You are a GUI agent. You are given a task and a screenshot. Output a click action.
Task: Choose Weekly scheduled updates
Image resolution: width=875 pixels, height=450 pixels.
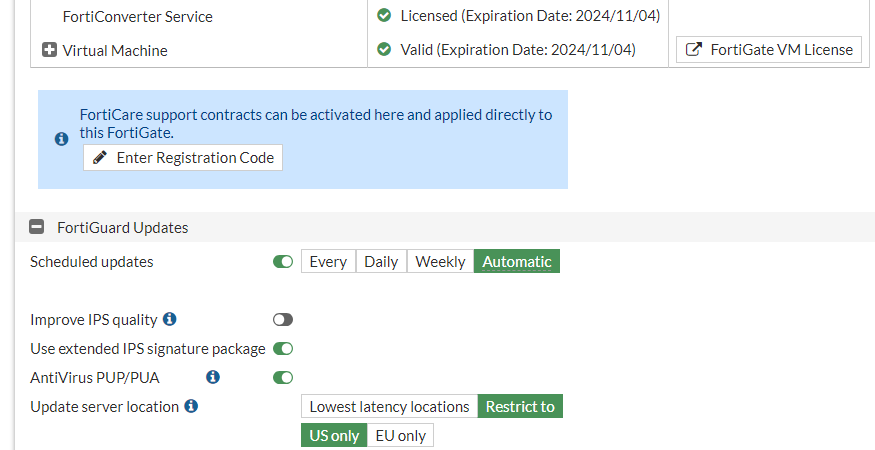click(440, 262)
